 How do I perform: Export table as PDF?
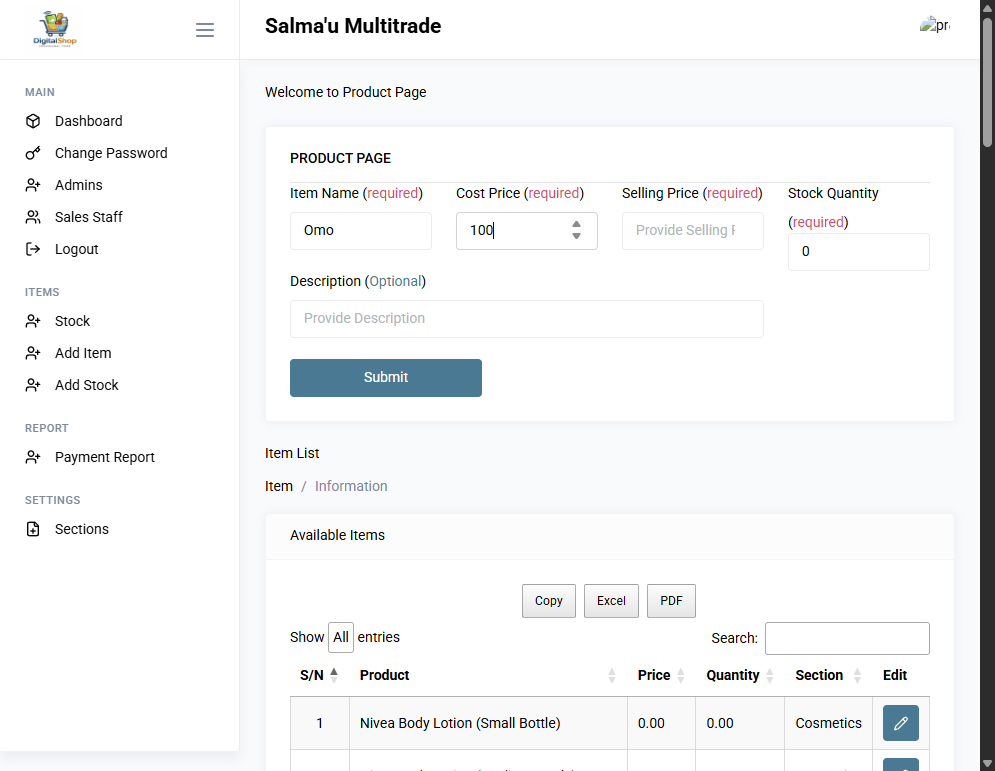[671, 601]
